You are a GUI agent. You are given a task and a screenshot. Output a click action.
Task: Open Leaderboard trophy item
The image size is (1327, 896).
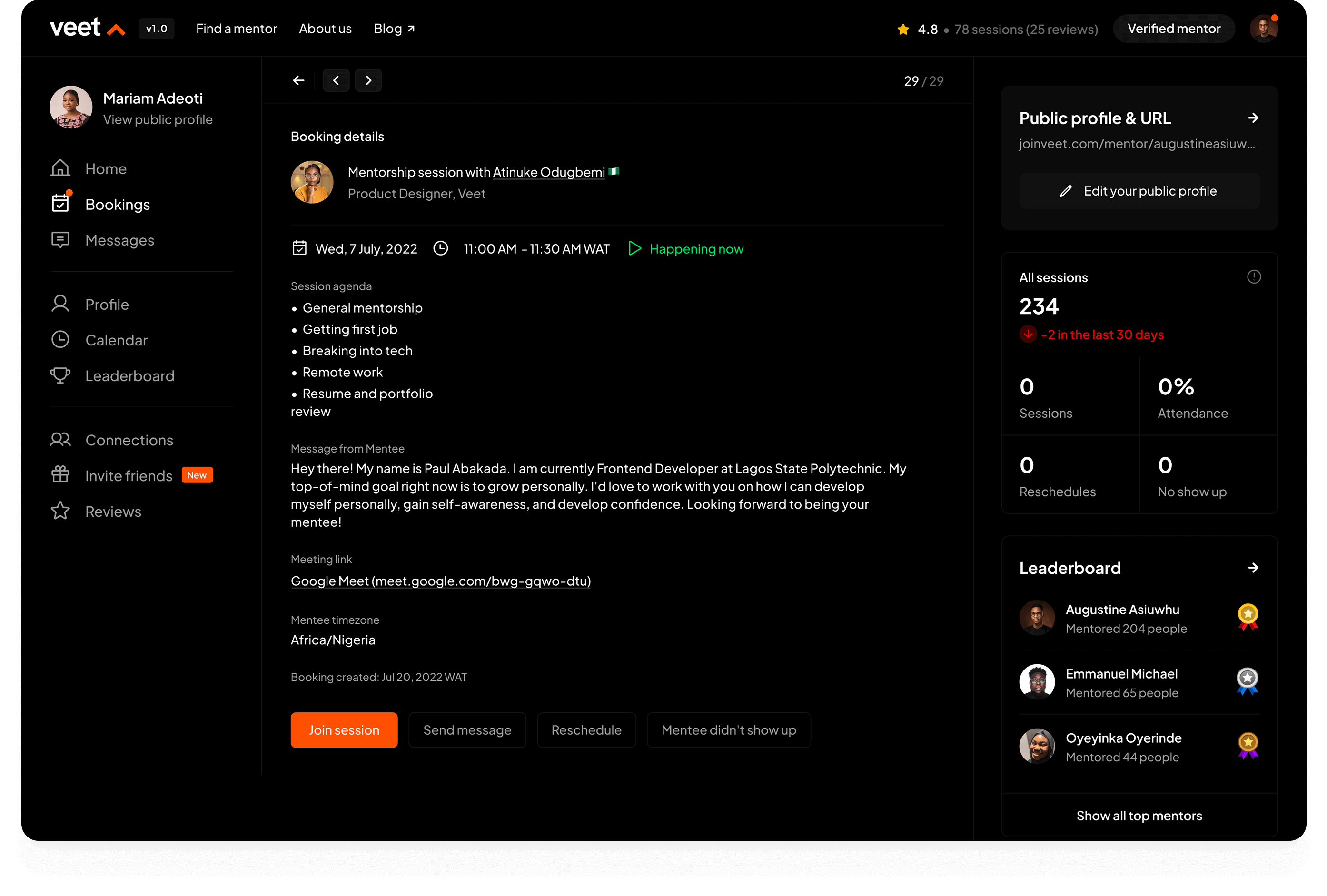tap(129, 376)
